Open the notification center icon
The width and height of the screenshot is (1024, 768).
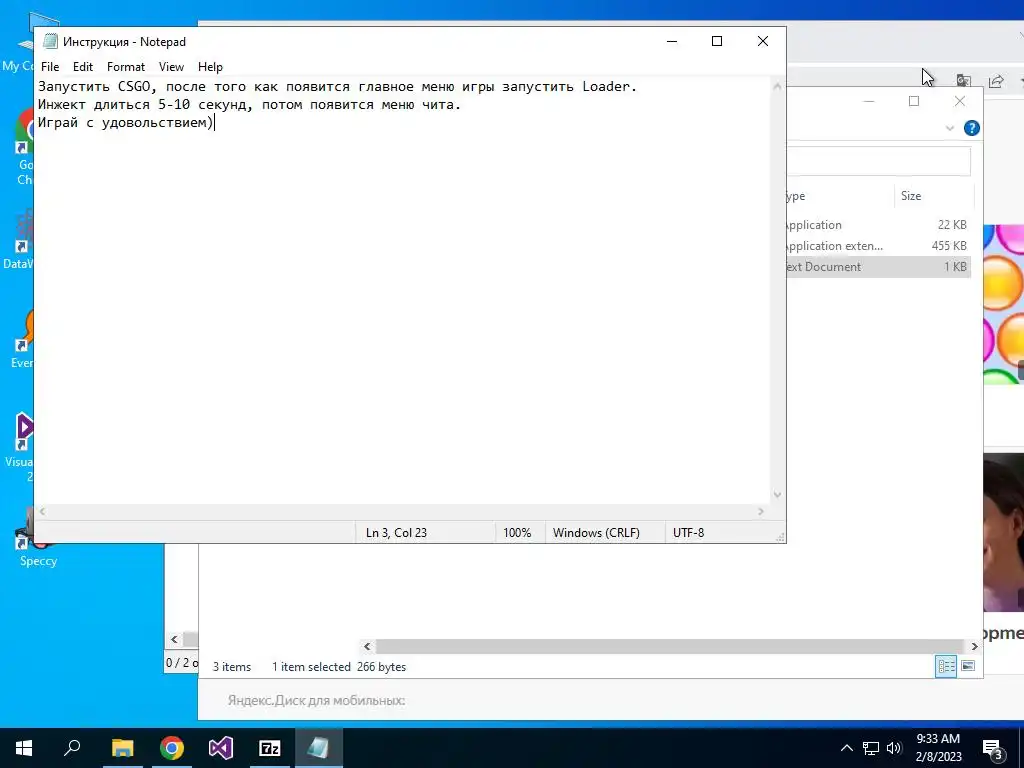(992, 748)
